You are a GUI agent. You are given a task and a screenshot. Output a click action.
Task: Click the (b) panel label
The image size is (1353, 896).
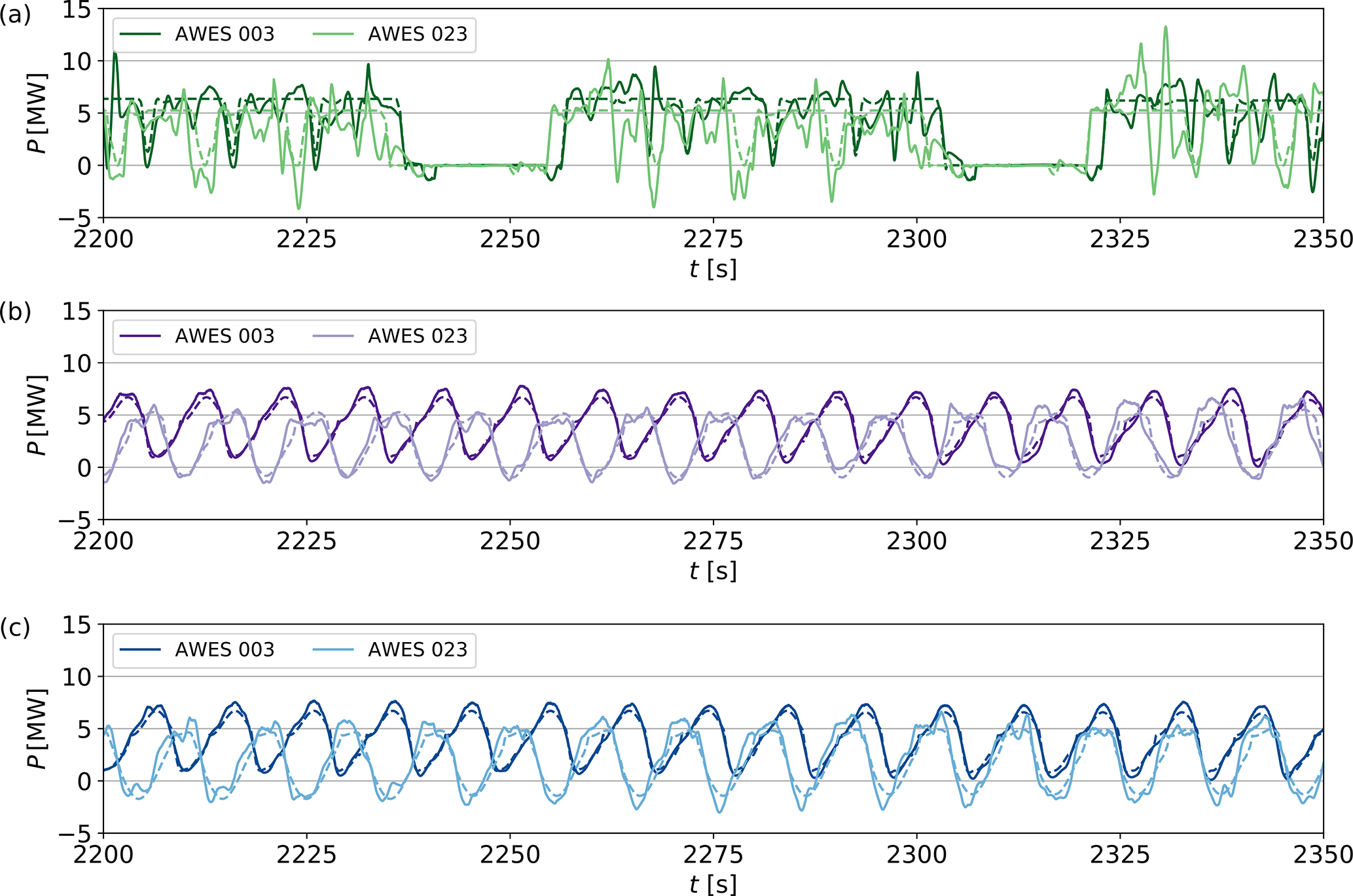pyautogui.click(x=16, y=312)
